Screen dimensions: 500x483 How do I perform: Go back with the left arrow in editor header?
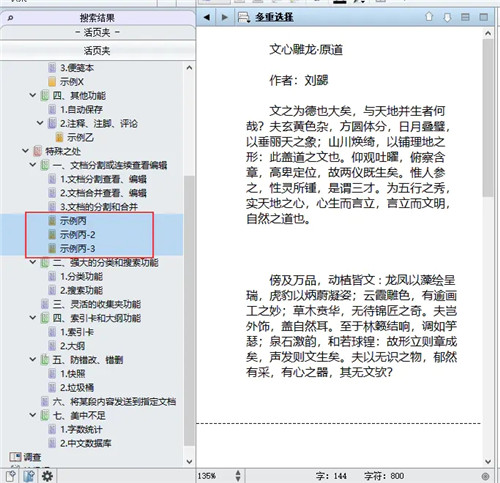[207, 17]
